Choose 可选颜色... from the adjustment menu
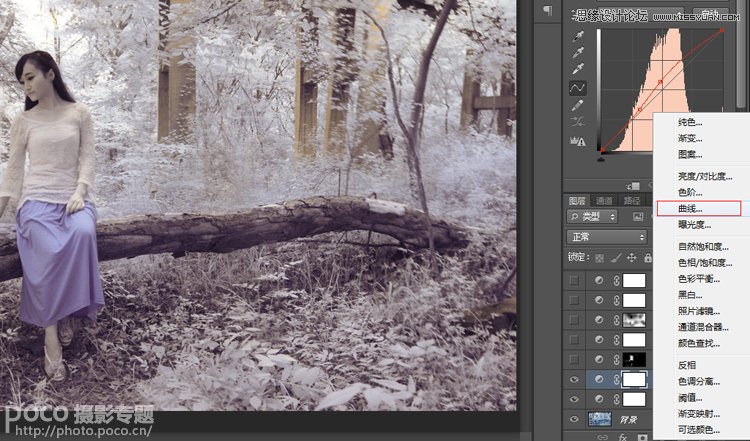This screenshot has width=750, height=441. pos(697,430)
